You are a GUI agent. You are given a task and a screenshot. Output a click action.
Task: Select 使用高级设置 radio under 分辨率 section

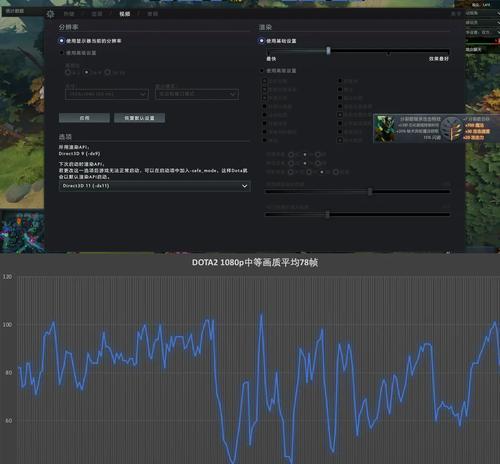point(61,53)
